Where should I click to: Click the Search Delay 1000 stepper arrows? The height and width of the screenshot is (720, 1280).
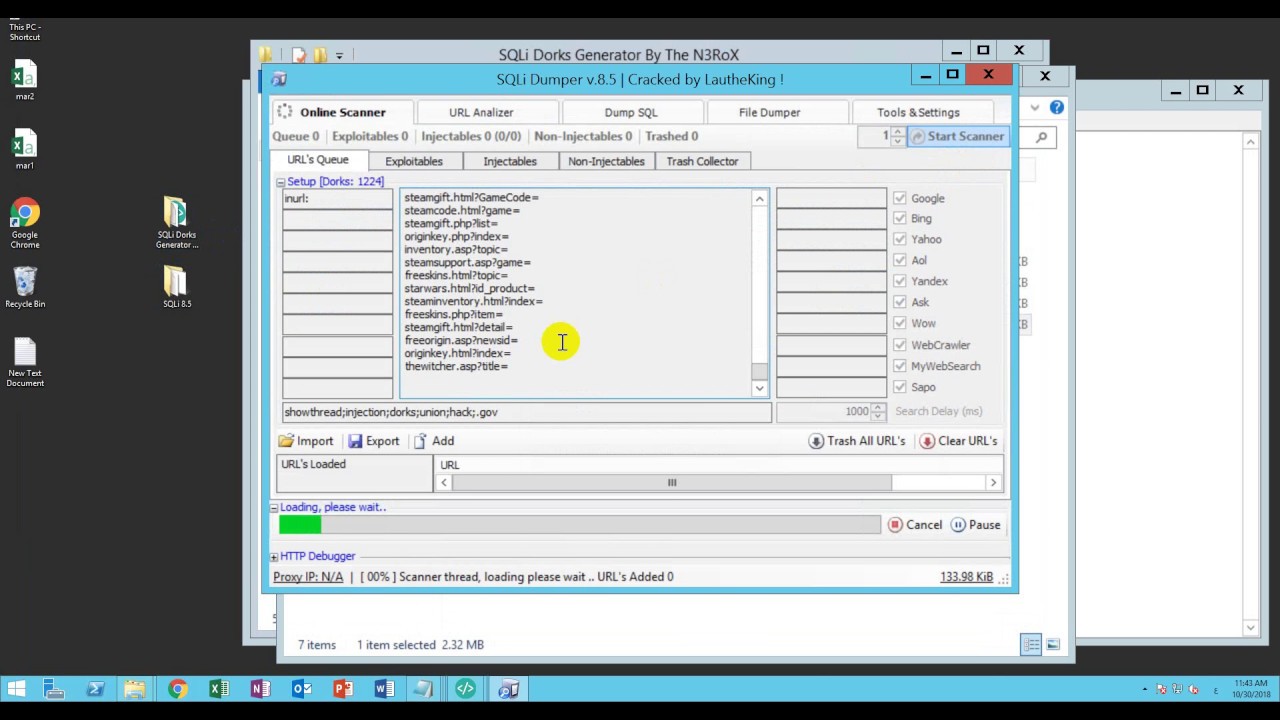click(x=878, y=411)
